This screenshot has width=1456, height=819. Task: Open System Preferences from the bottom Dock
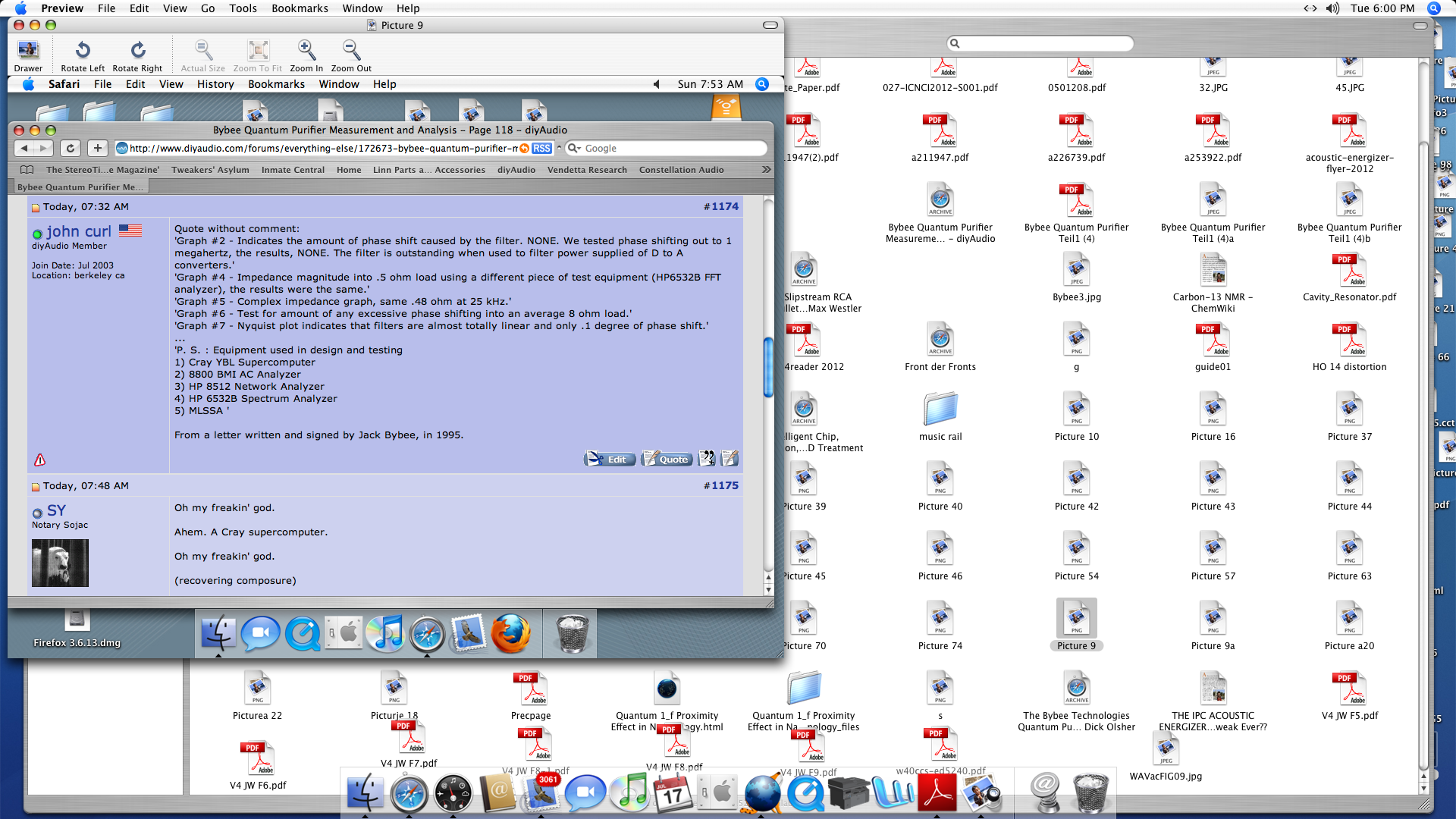pos(717,793)
